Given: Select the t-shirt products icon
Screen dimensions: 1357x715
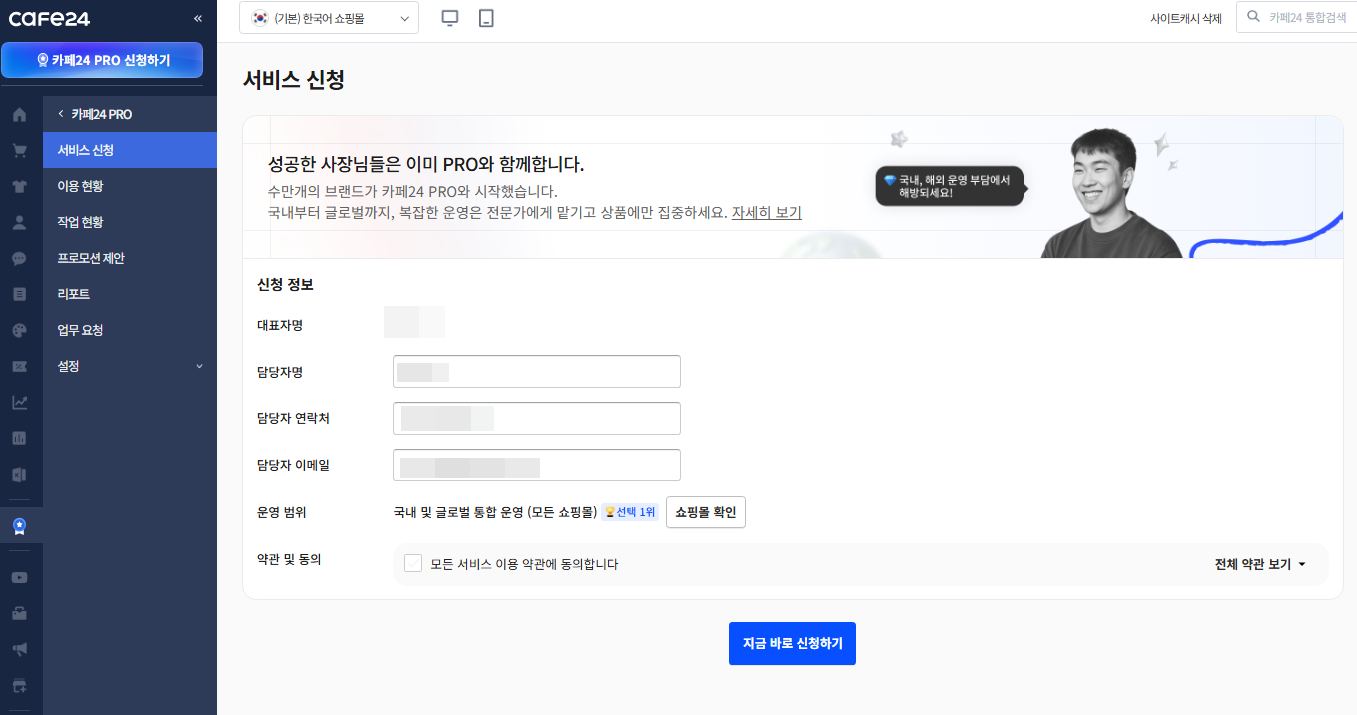Looking at the screenshot, I should pyautogui.click(x=19, y=187).
